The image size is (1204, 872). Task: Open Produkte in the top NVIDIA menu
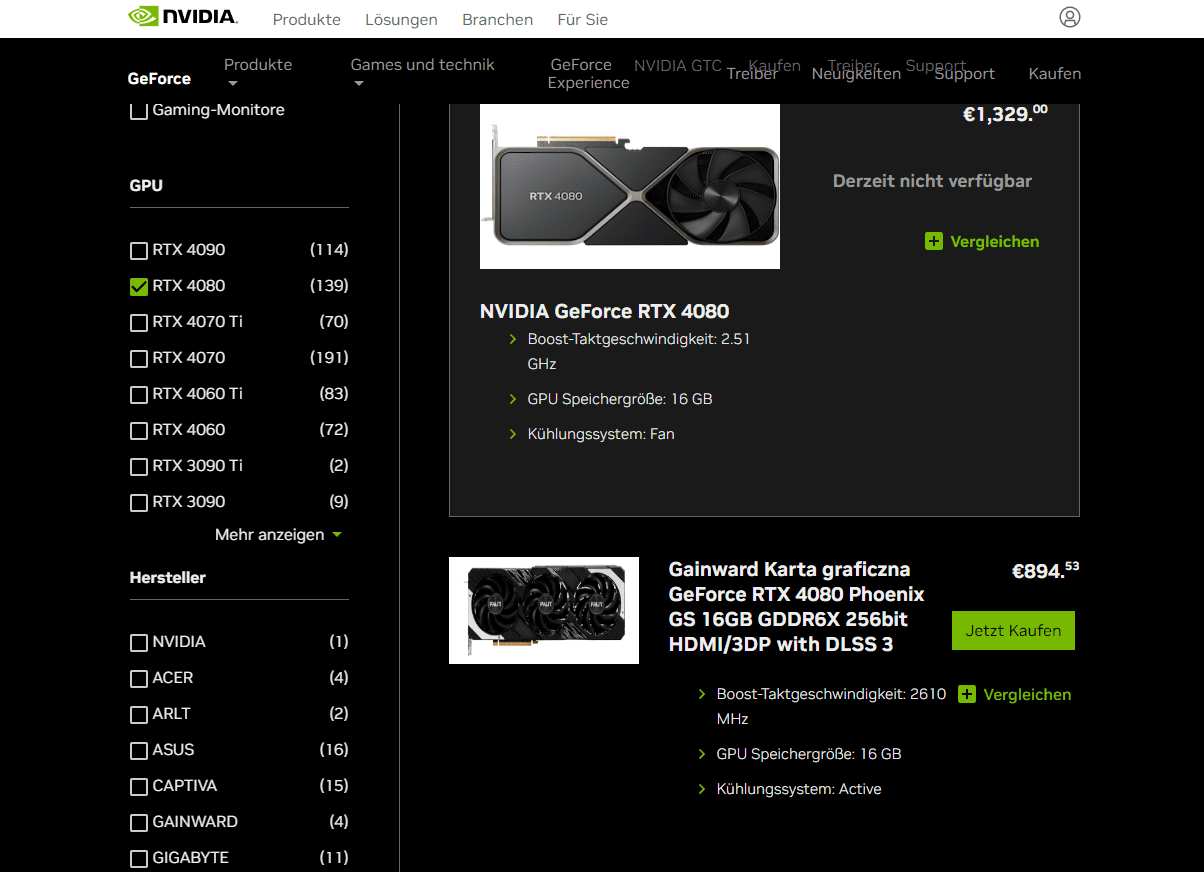(307, 19)
